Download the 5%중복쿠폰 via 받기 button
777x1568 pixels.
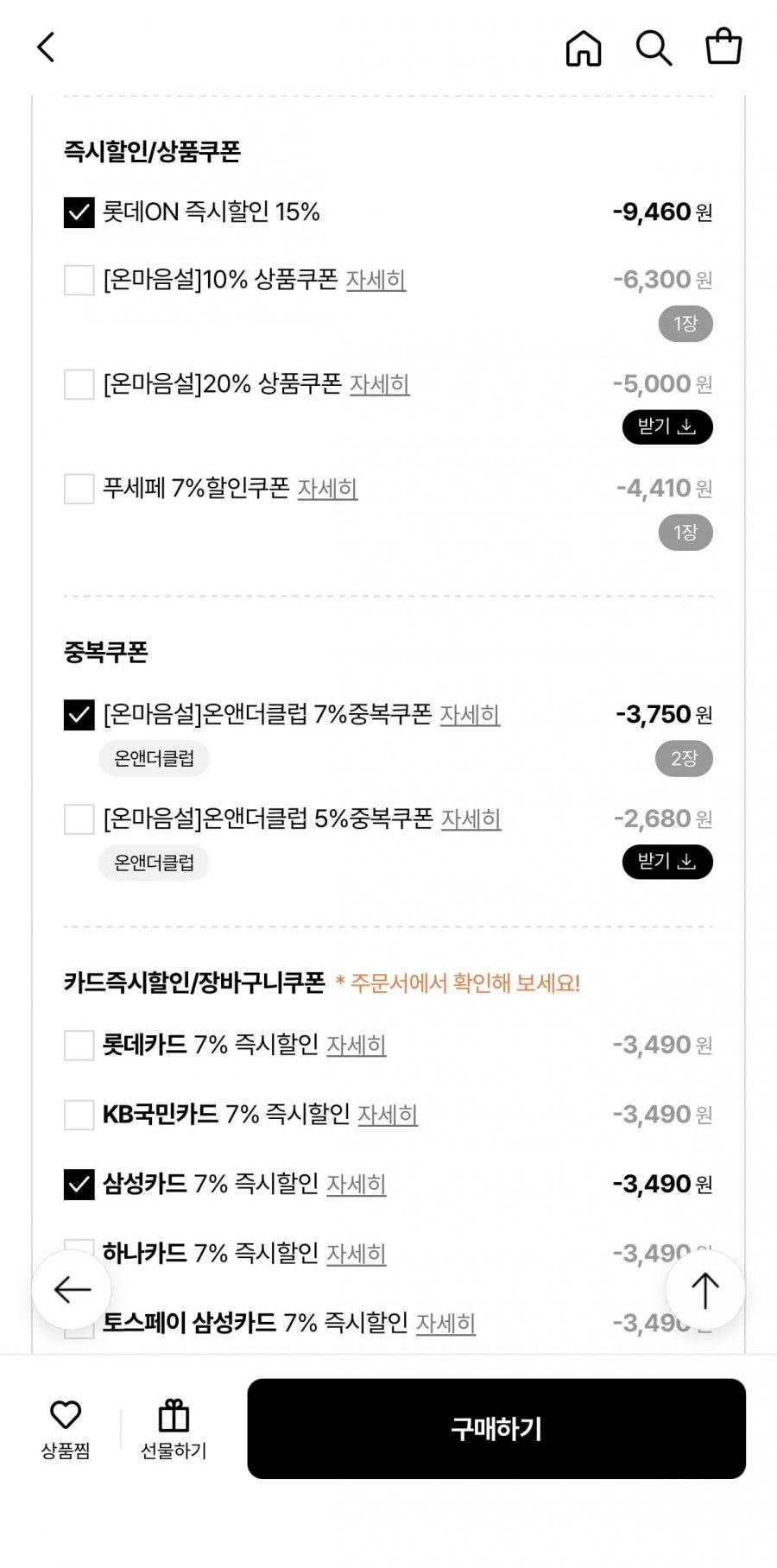[667, 862]
